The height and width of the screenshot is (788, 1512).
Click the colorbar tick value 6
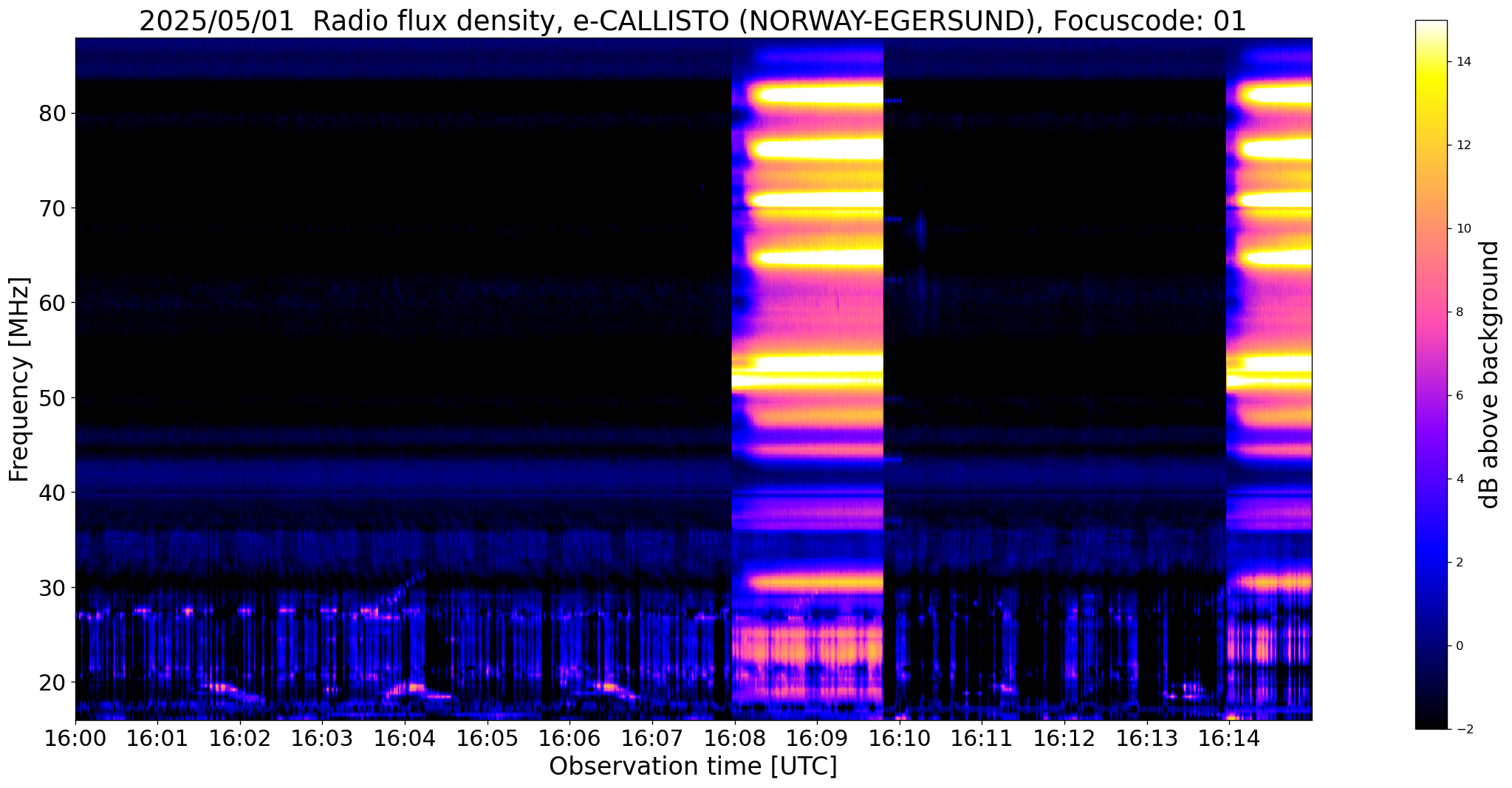coord(1459,396)
